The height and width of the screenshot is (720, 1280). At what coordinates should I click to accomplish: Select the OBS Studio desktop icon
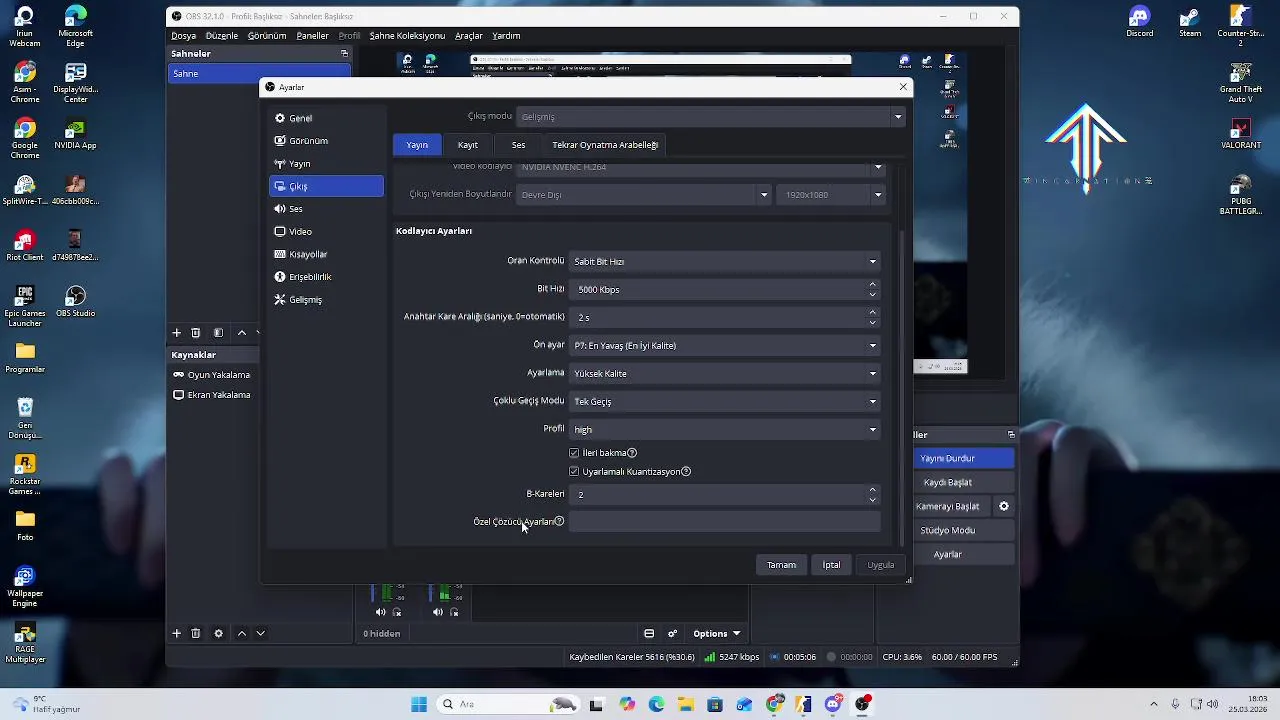76,302
